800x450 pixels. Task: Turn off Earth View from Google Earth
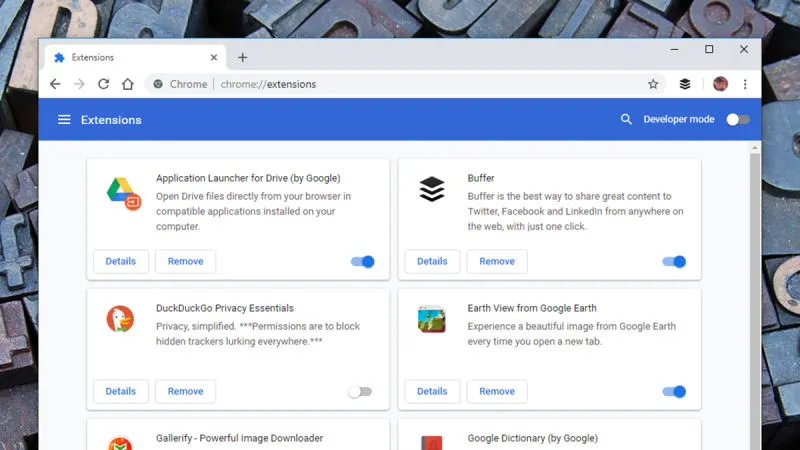[674, 392]
